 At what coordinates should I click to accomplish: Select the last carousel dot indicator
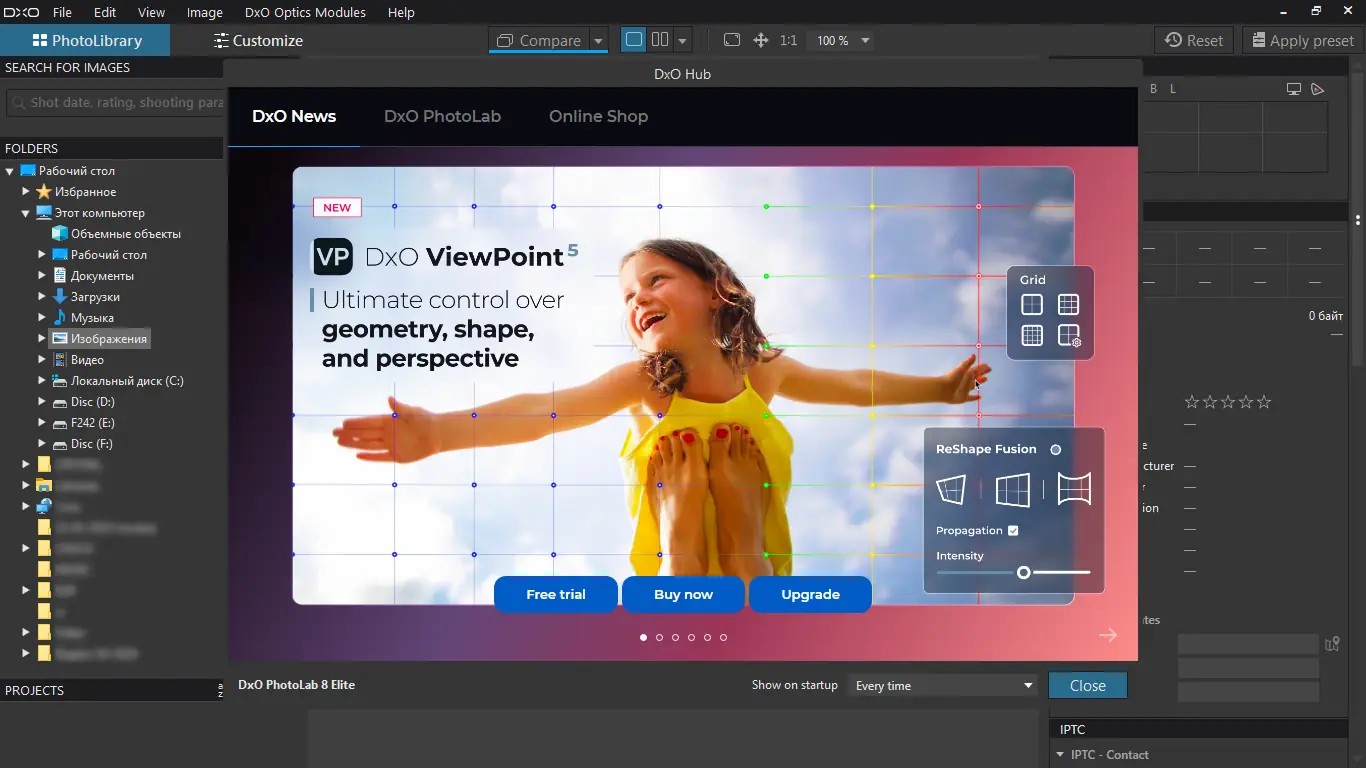click(723, 637)
